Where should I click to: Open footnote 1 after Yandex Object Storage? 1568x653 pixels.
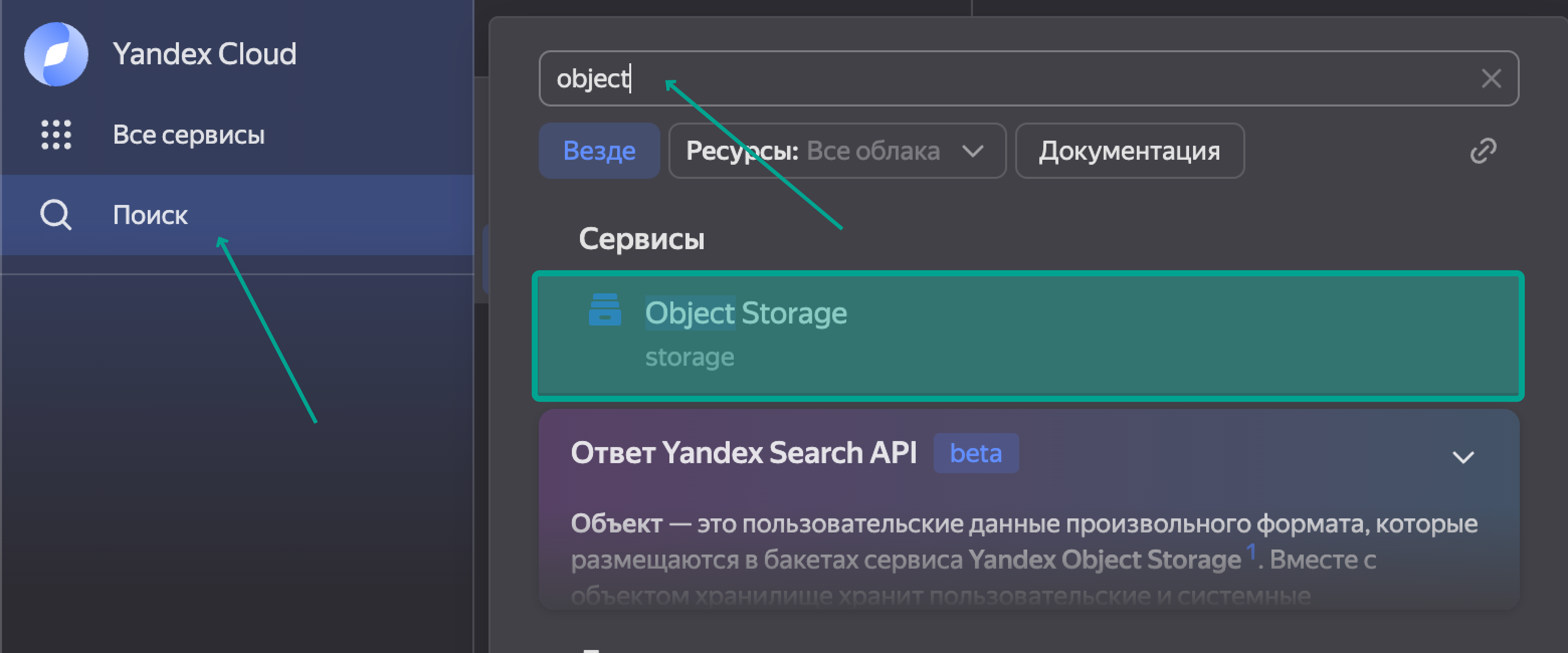point(1251,552)
